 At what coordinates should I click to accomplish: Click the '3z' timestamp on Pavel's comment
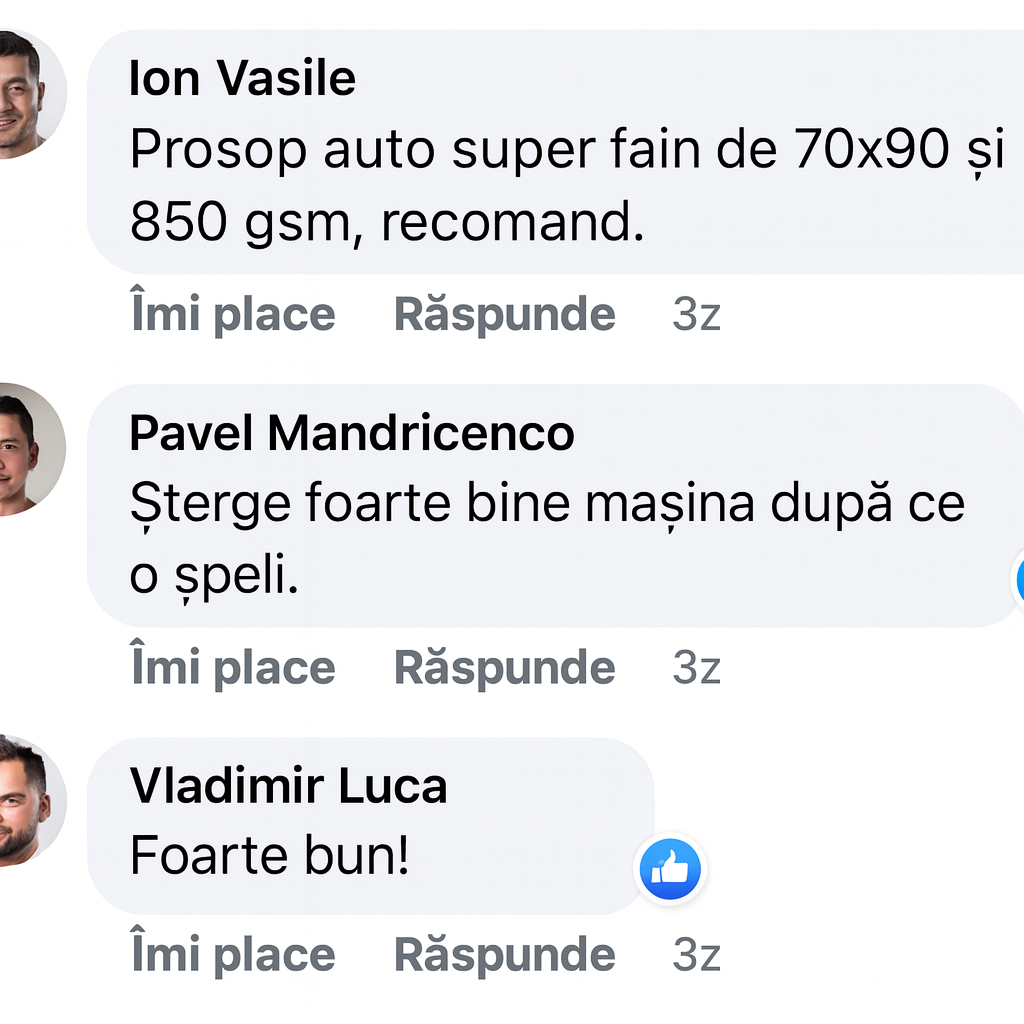coord(697,667)
